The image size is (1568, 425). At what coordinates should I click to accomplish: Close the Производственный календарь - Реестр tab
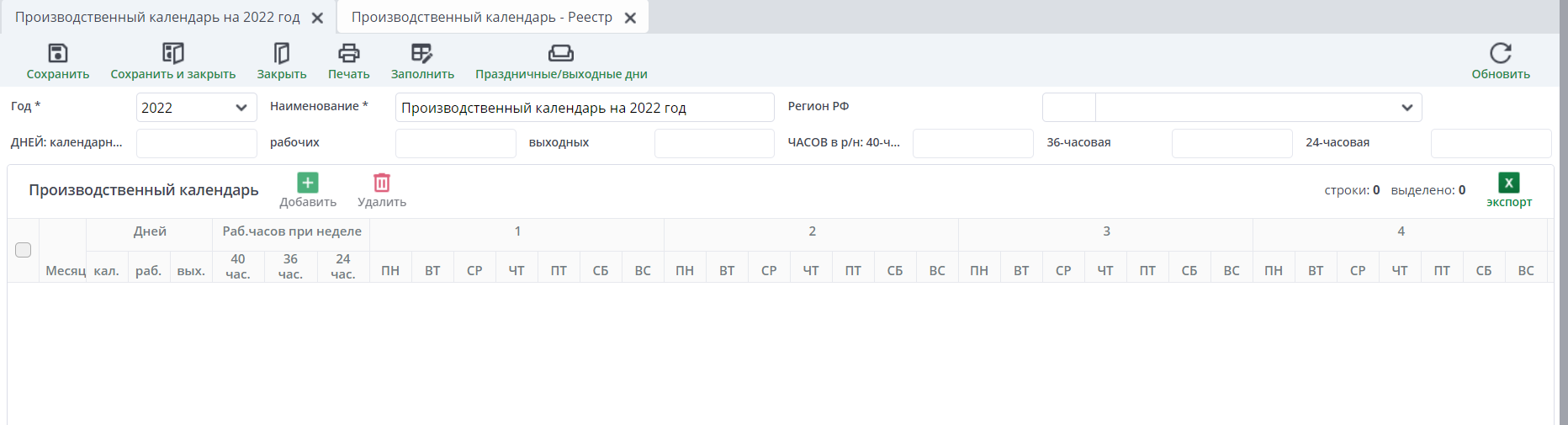point(630,18)
